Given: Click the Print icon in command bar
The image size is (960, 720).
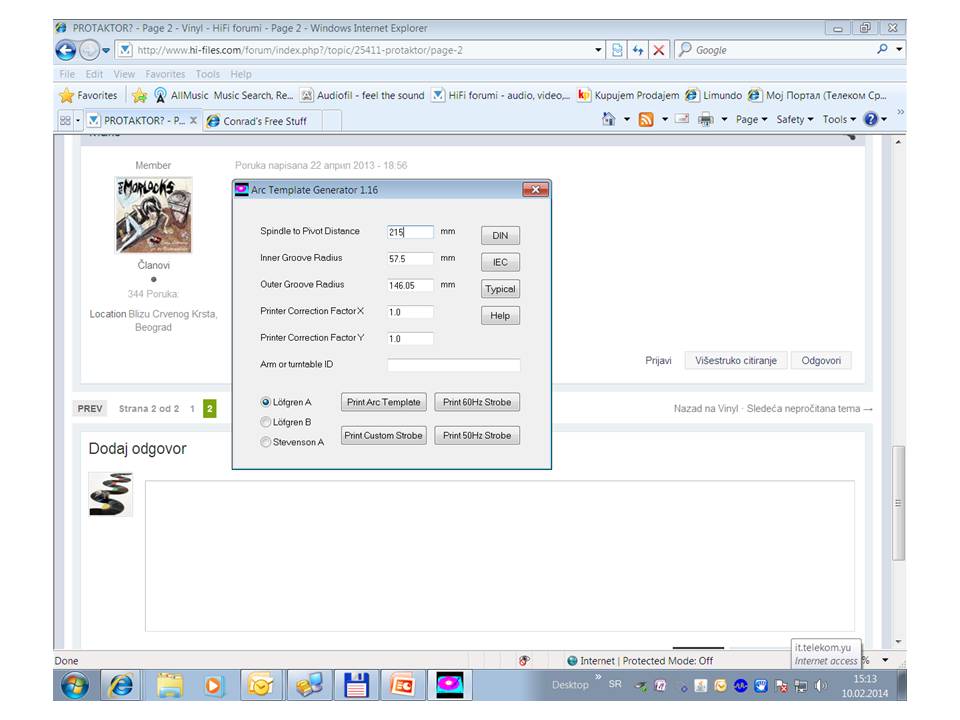Looking at the screenshot, I should [x=705, y=120].
